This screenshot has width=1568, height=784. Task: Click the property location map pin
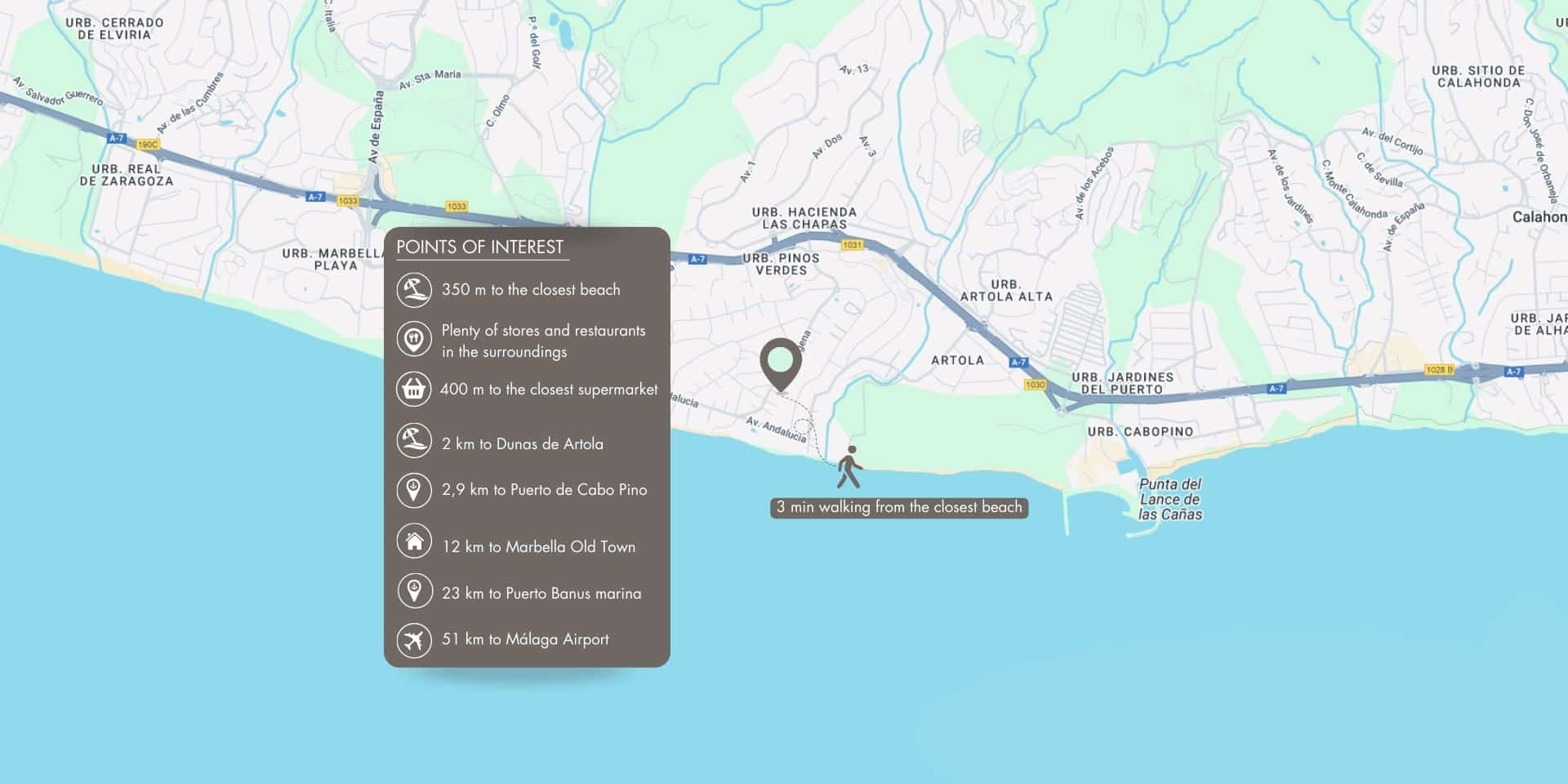pos(781,364)
